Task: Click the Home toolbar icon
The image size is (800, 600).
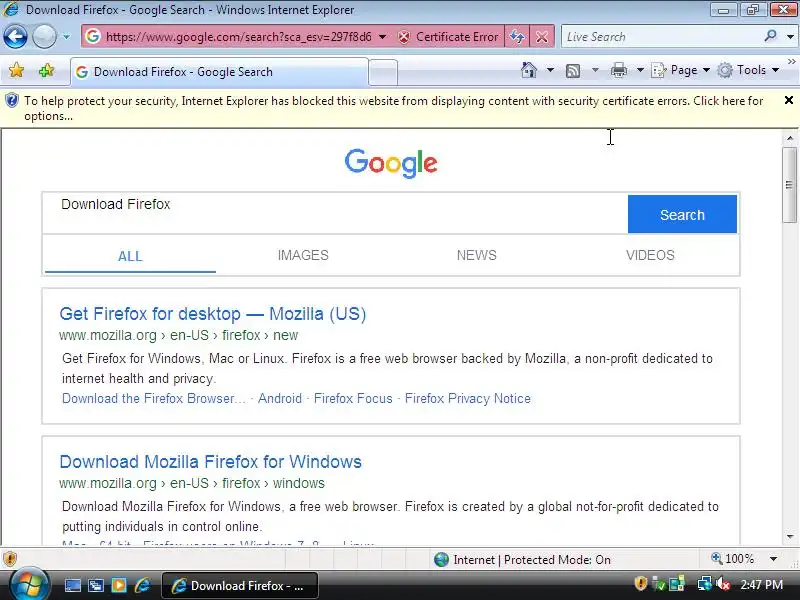Action: coord(529,70)
